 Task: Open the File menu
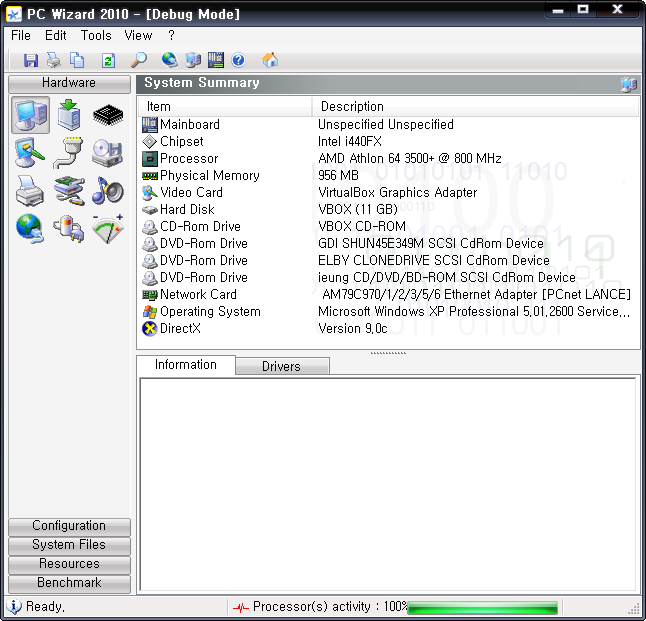coord(21,35)
